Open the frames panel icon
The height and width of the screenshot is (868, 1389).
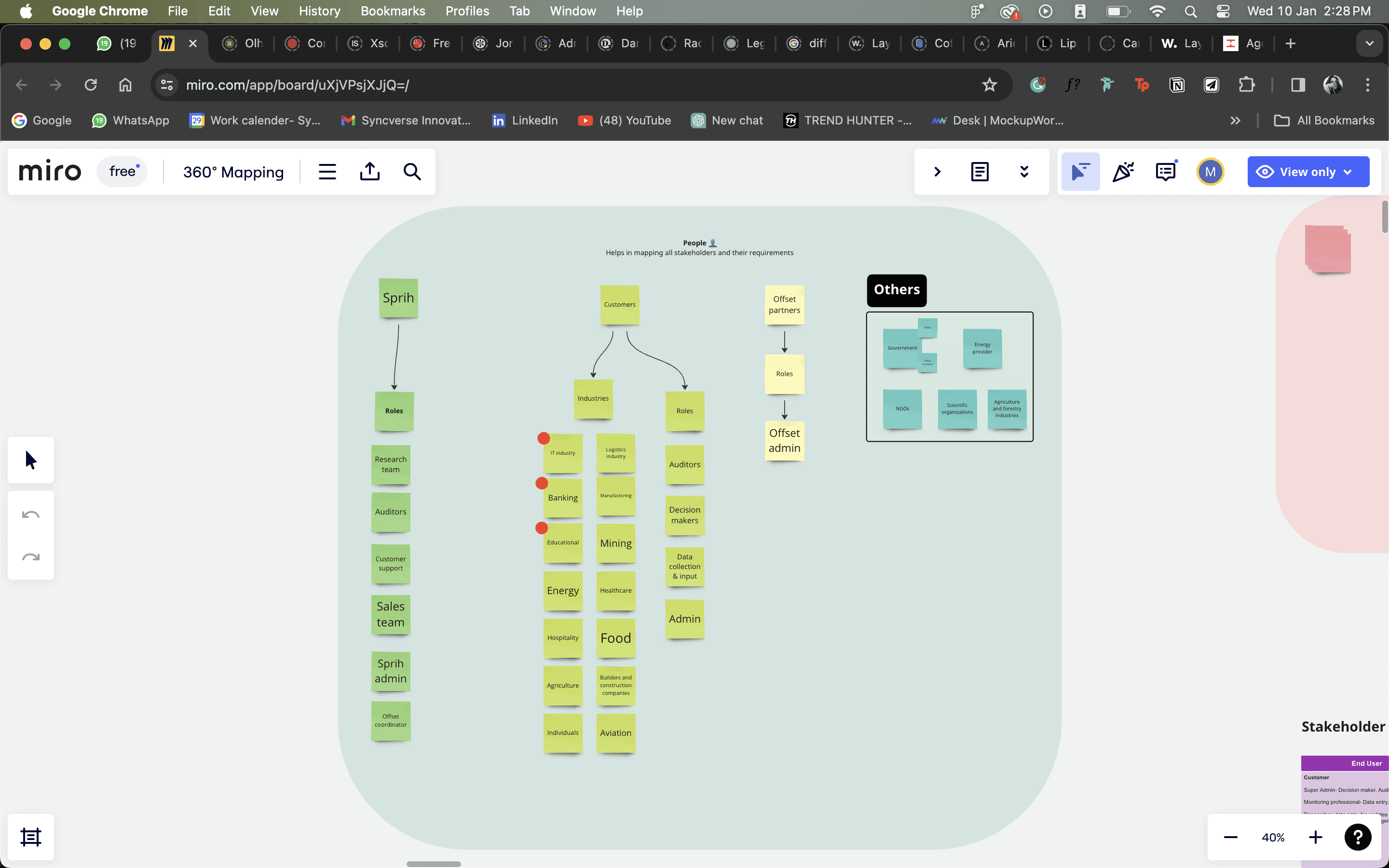pos(31,837)
